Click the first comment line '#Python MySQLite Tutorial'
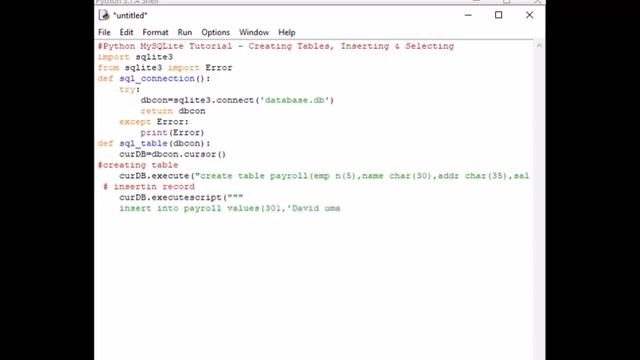Viewport: 640px width, 360px height. (276, 46)
